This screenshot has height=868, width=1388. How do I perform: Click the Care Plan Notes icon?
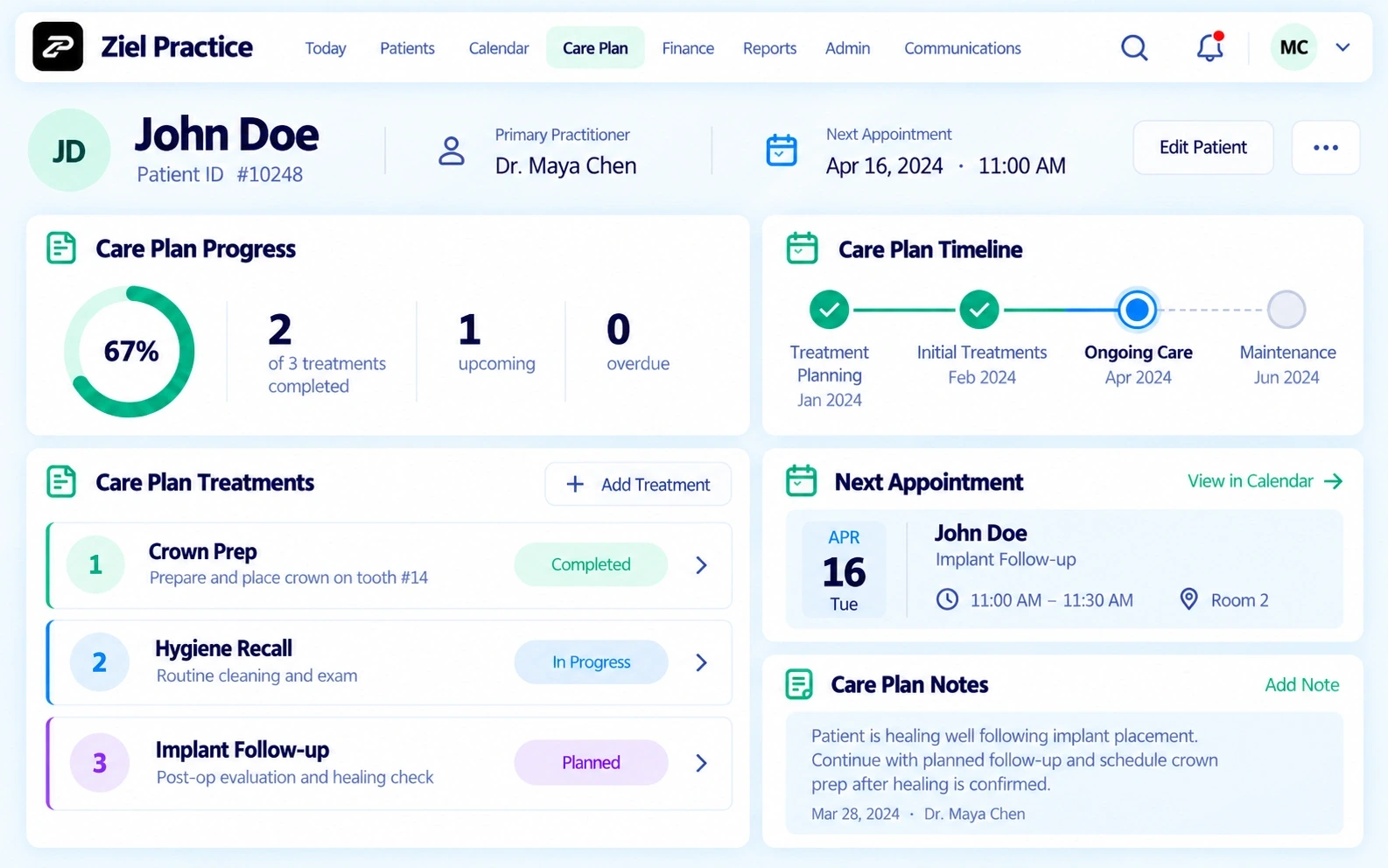[799, 684]
